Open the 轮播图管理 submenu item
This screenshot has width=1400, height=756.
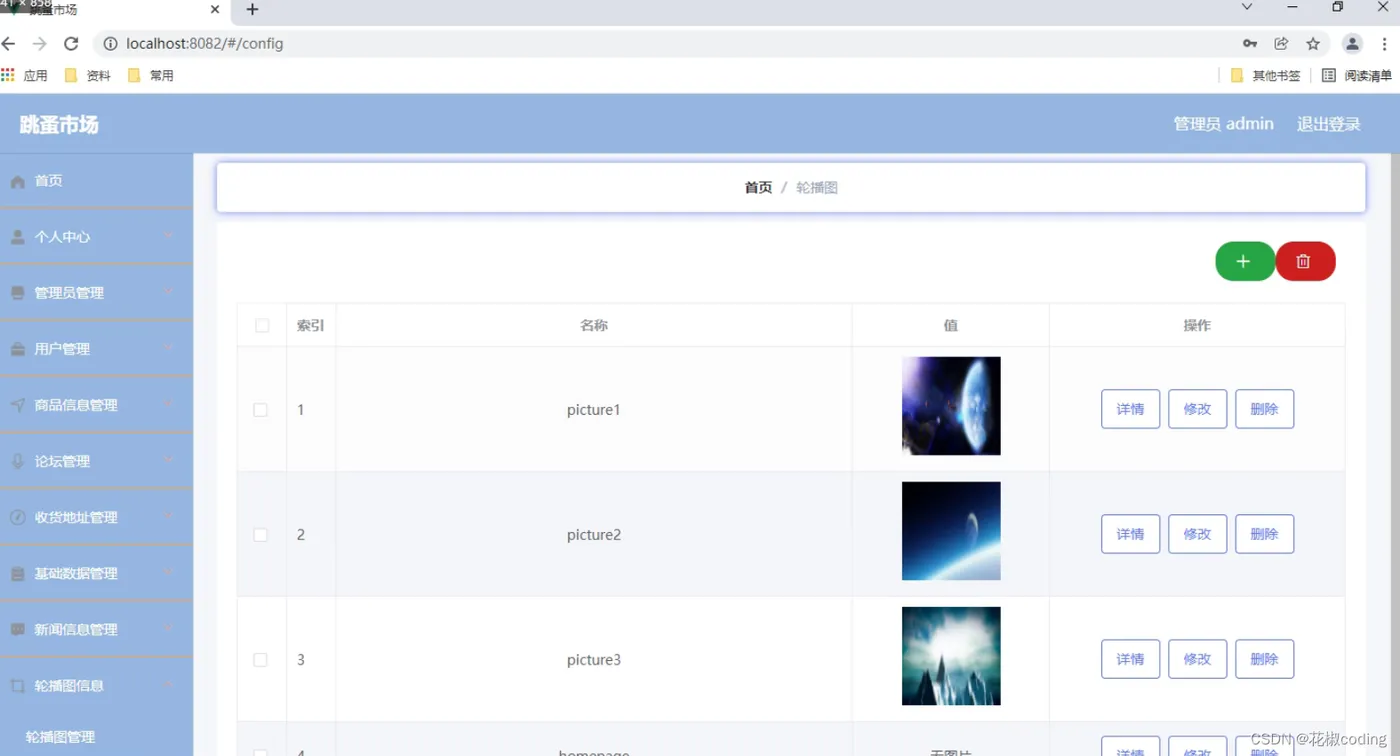point(61,737)
